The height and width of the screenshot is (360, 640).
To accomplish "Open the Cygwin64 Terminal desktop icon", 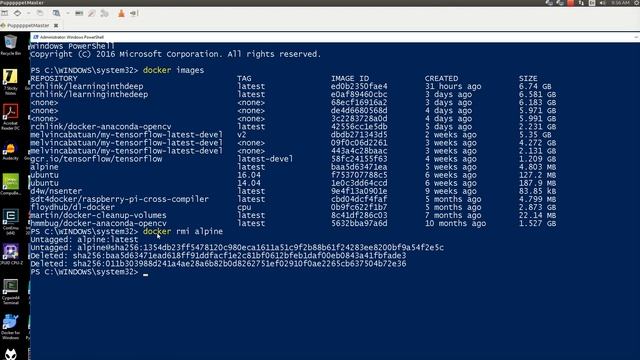I will coord(11,291).
